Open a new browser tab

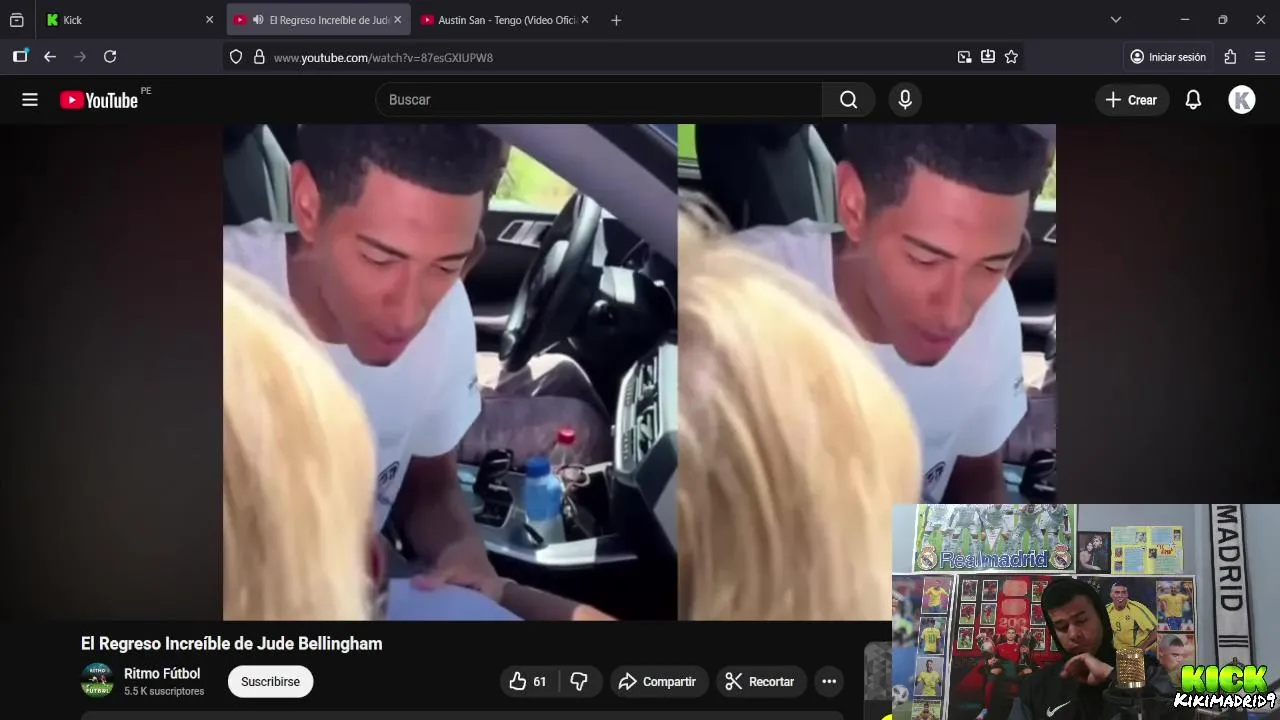point(616,20)
